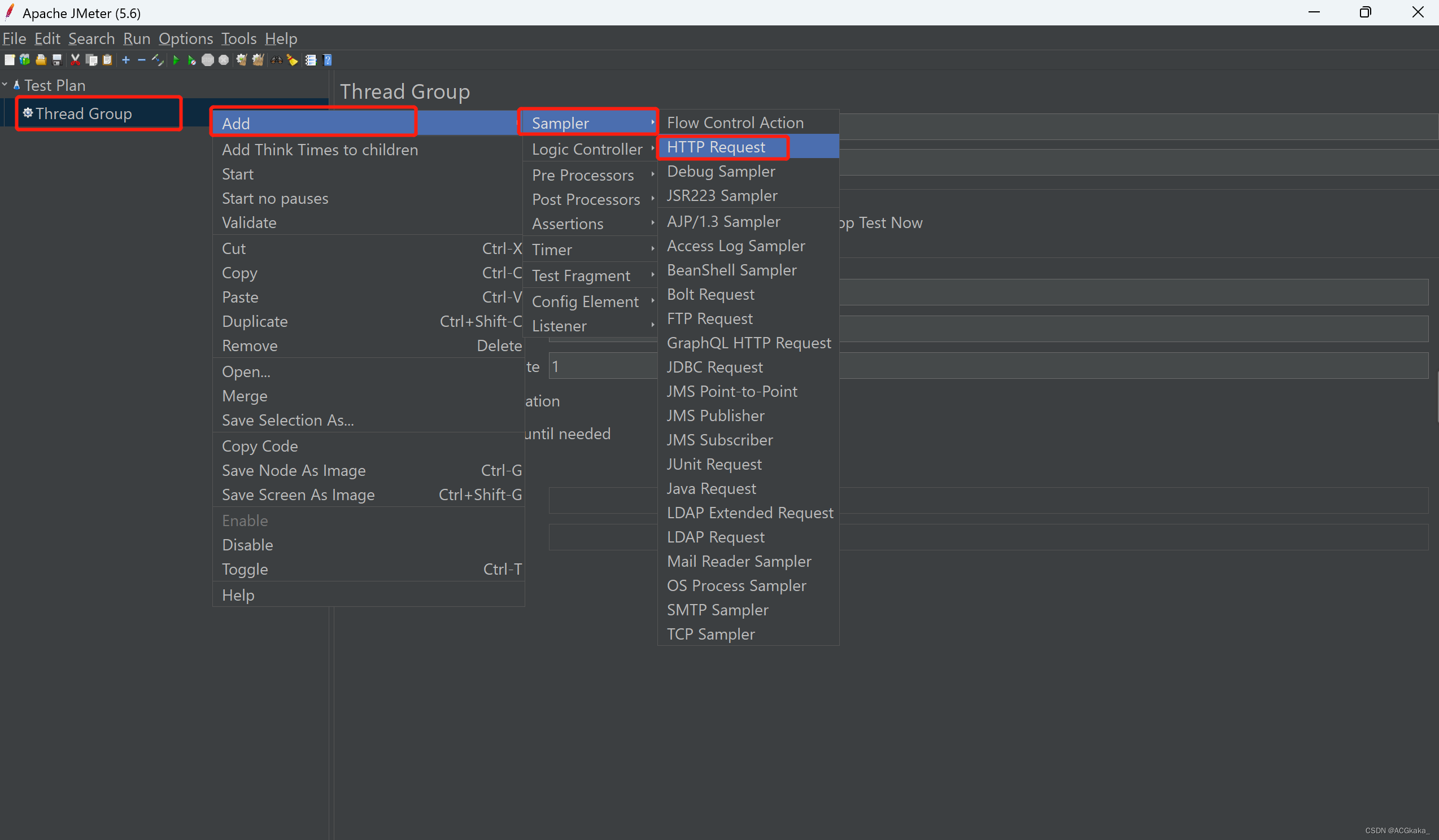Viewport: 1439px width, 840px height.
Task: Select OS Process Sampler entry
Action: (748, 585)
